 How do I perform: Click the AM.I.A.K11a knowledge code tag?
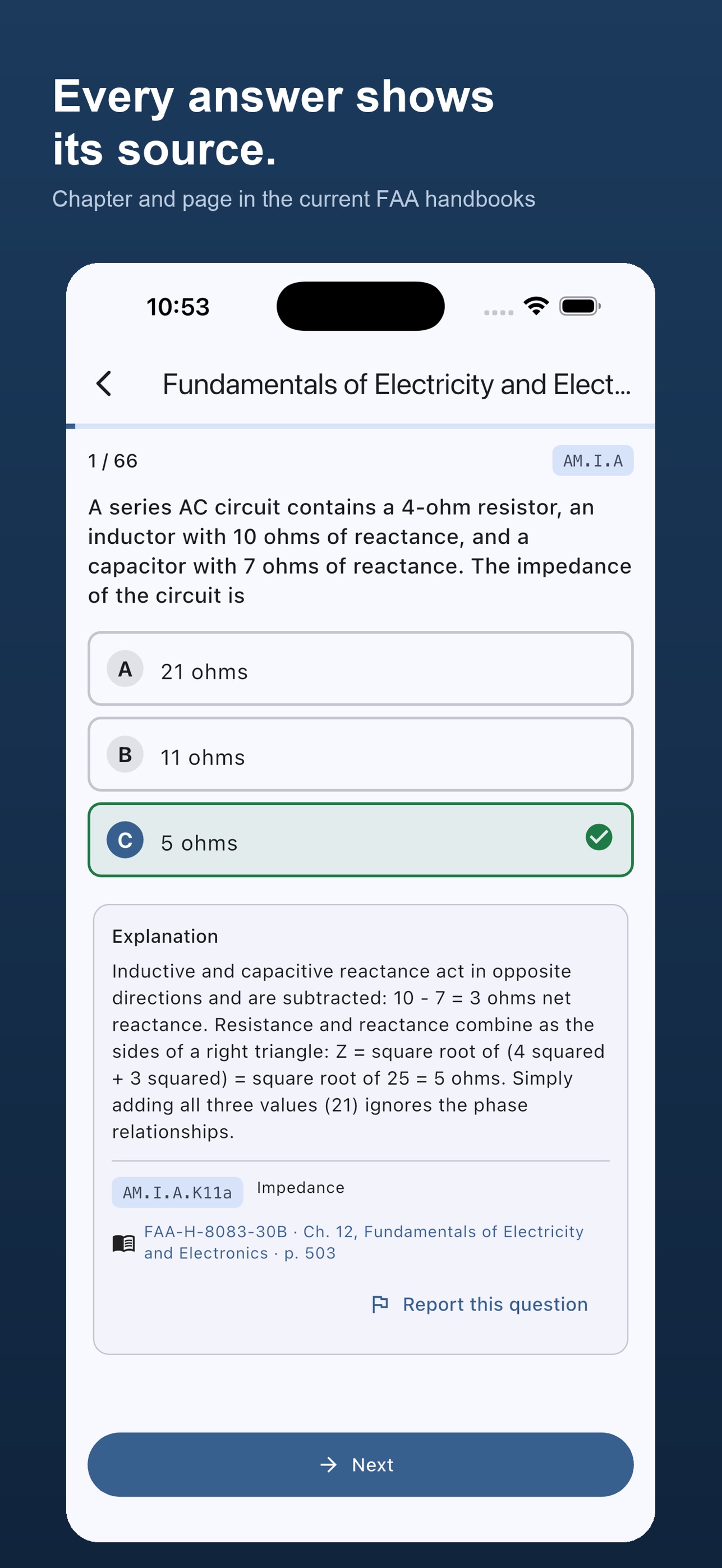(177, 1192)
